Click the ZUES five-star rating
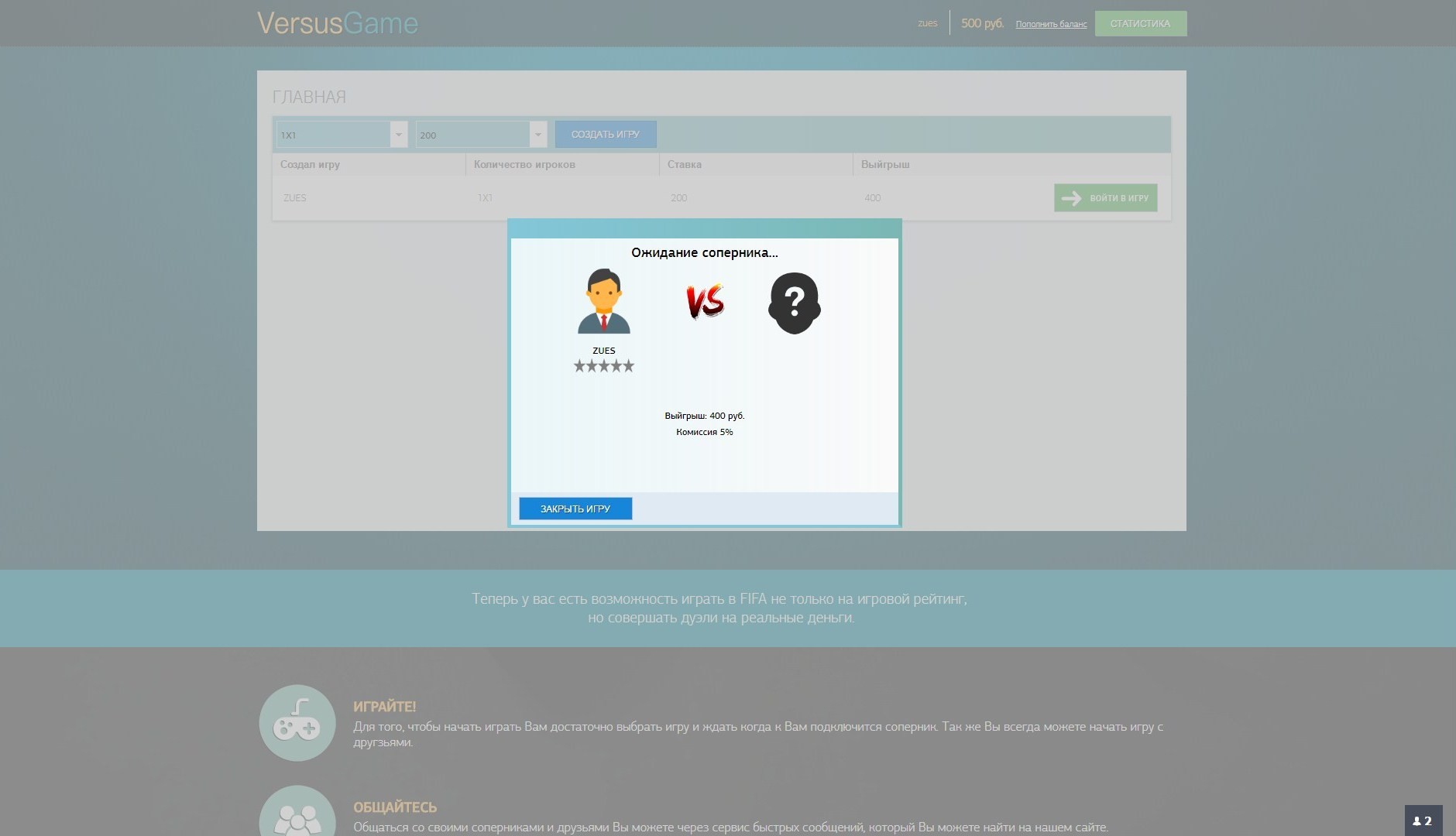This screenshot has width=1456, height=836. (603, 366)
